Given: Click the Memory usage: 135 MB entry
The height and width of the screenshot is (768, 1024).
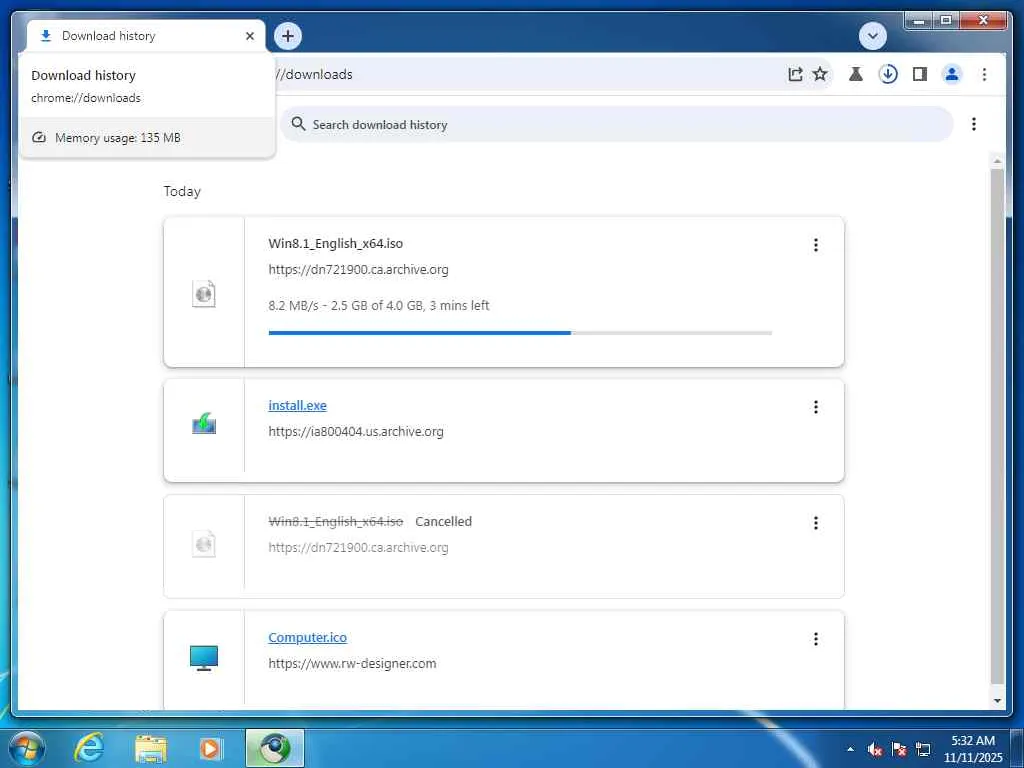Looking at the screenshot, I should (x=146, y=138).
